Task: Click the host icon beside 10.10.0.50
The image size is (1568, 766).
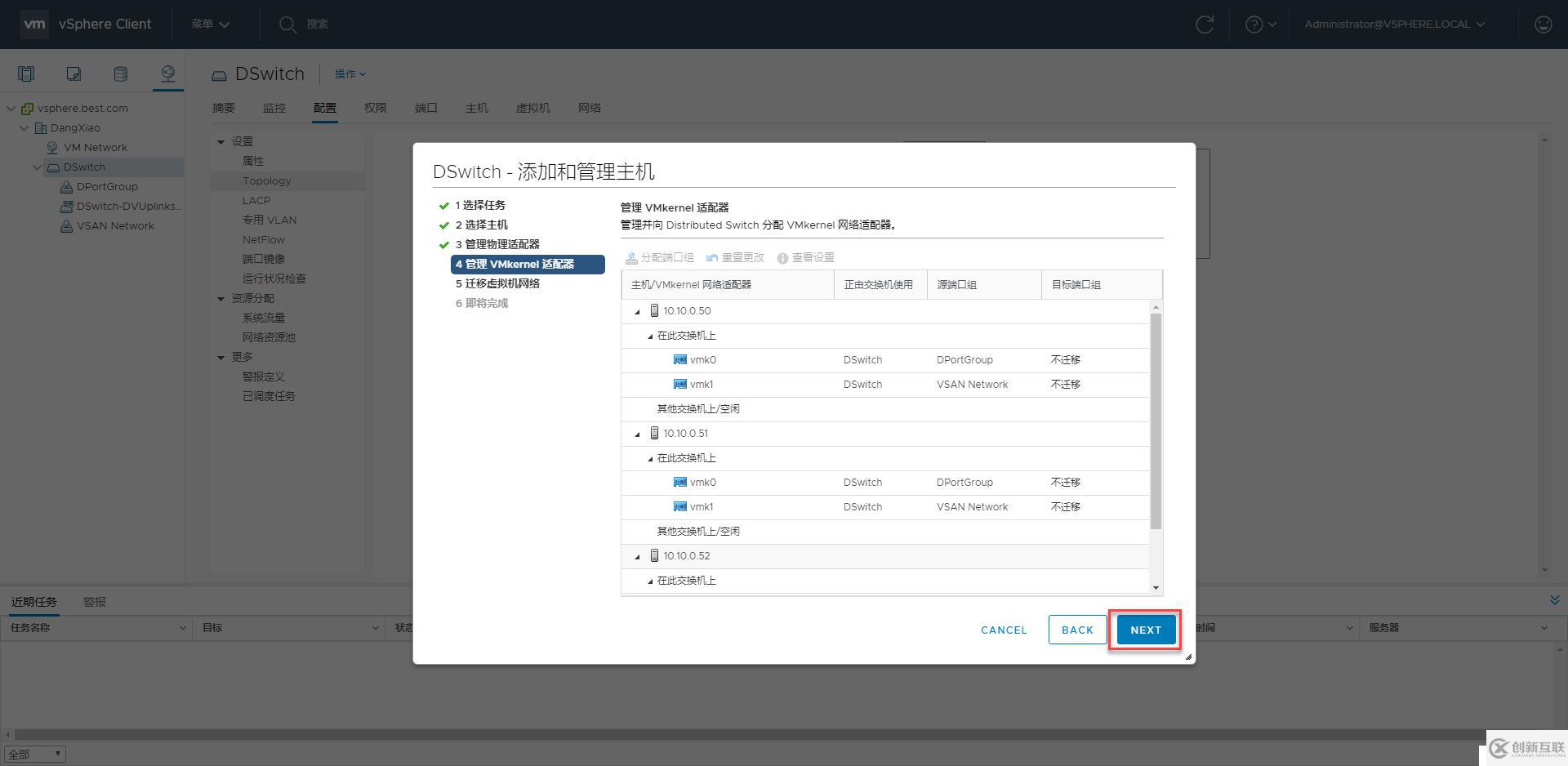Action: 654,310
